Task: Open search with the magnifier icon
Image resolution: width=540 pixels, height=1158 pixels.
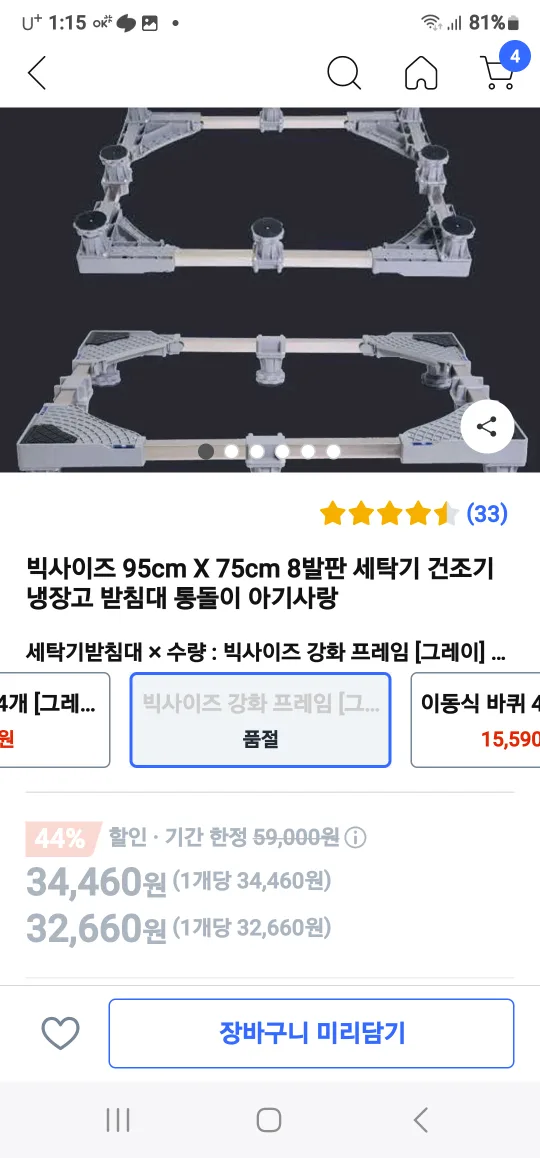Action: [344, 72]
